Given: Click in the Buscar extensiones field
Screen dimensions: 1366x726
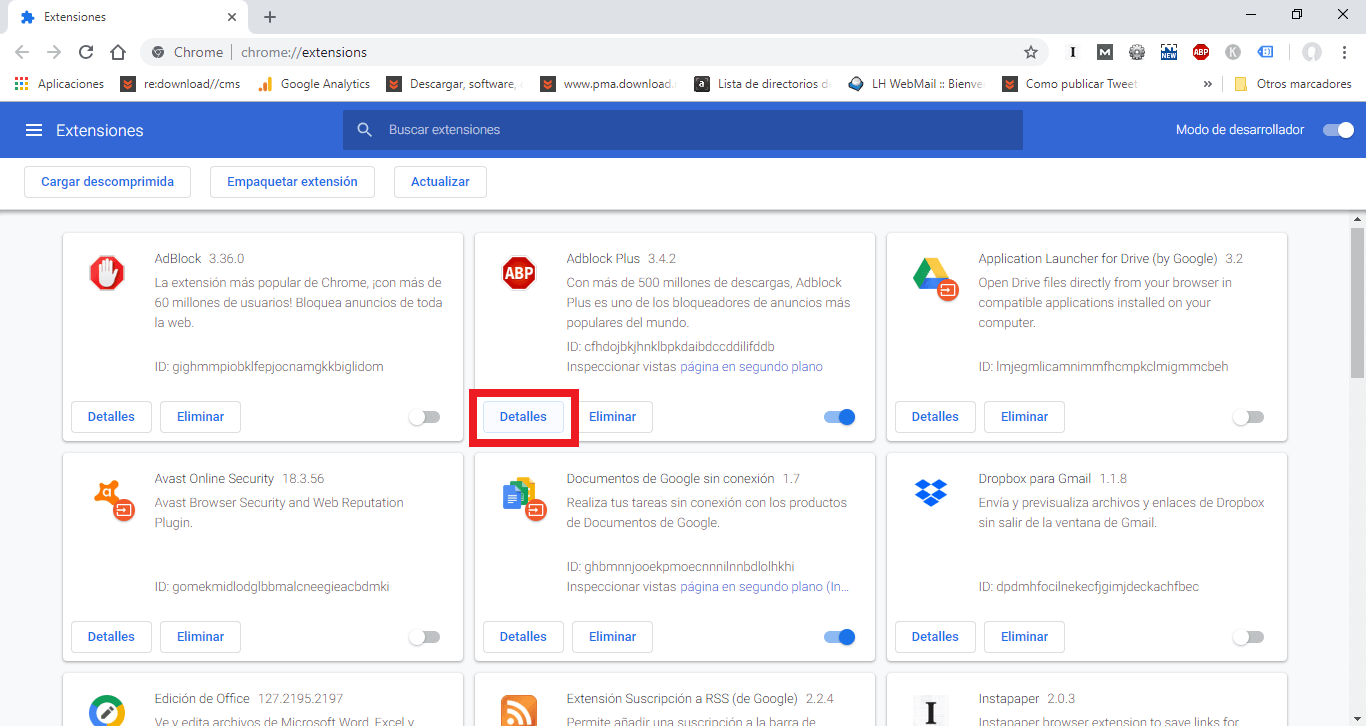Looking at the screenshot, I should (683, 130).
